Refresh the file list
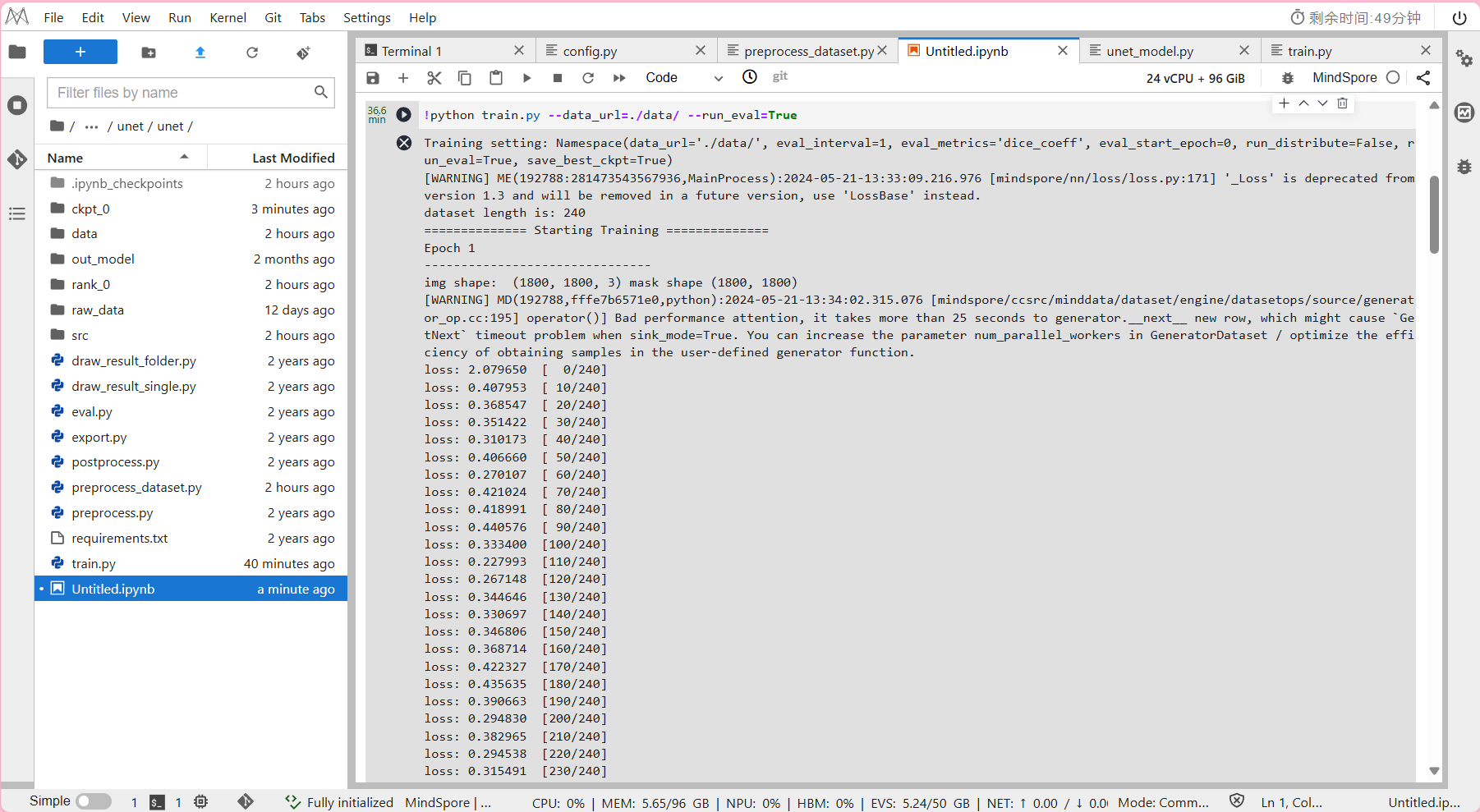 tap(252, 53)
